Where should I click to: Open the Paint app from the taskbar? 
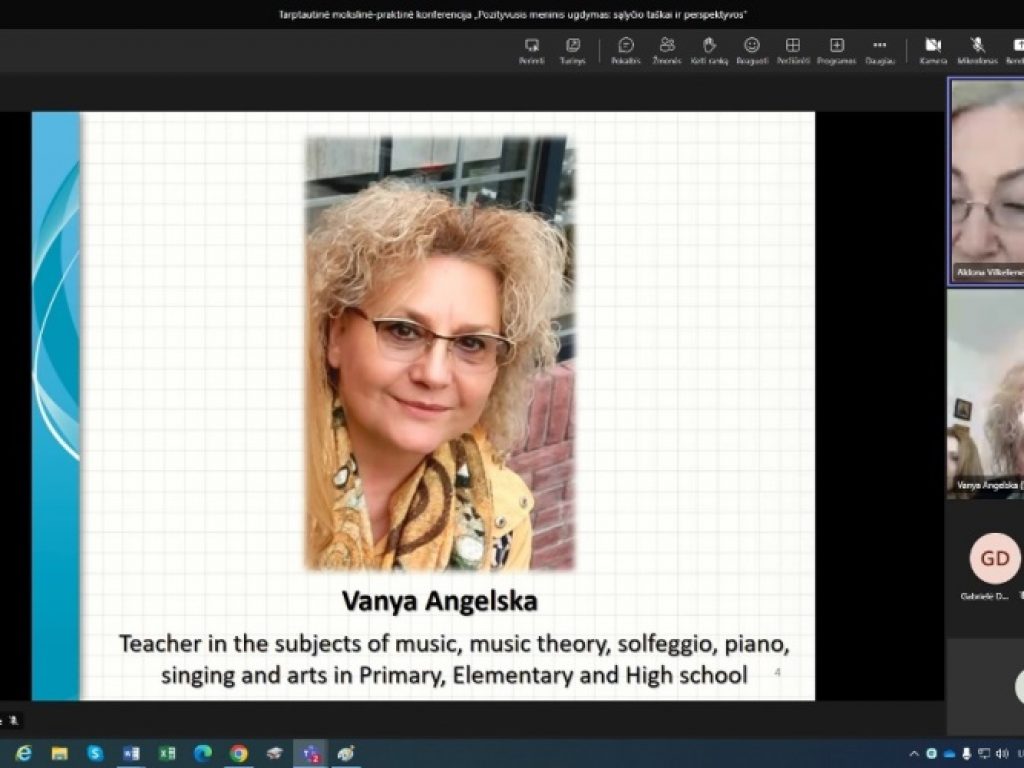point(346,754)
